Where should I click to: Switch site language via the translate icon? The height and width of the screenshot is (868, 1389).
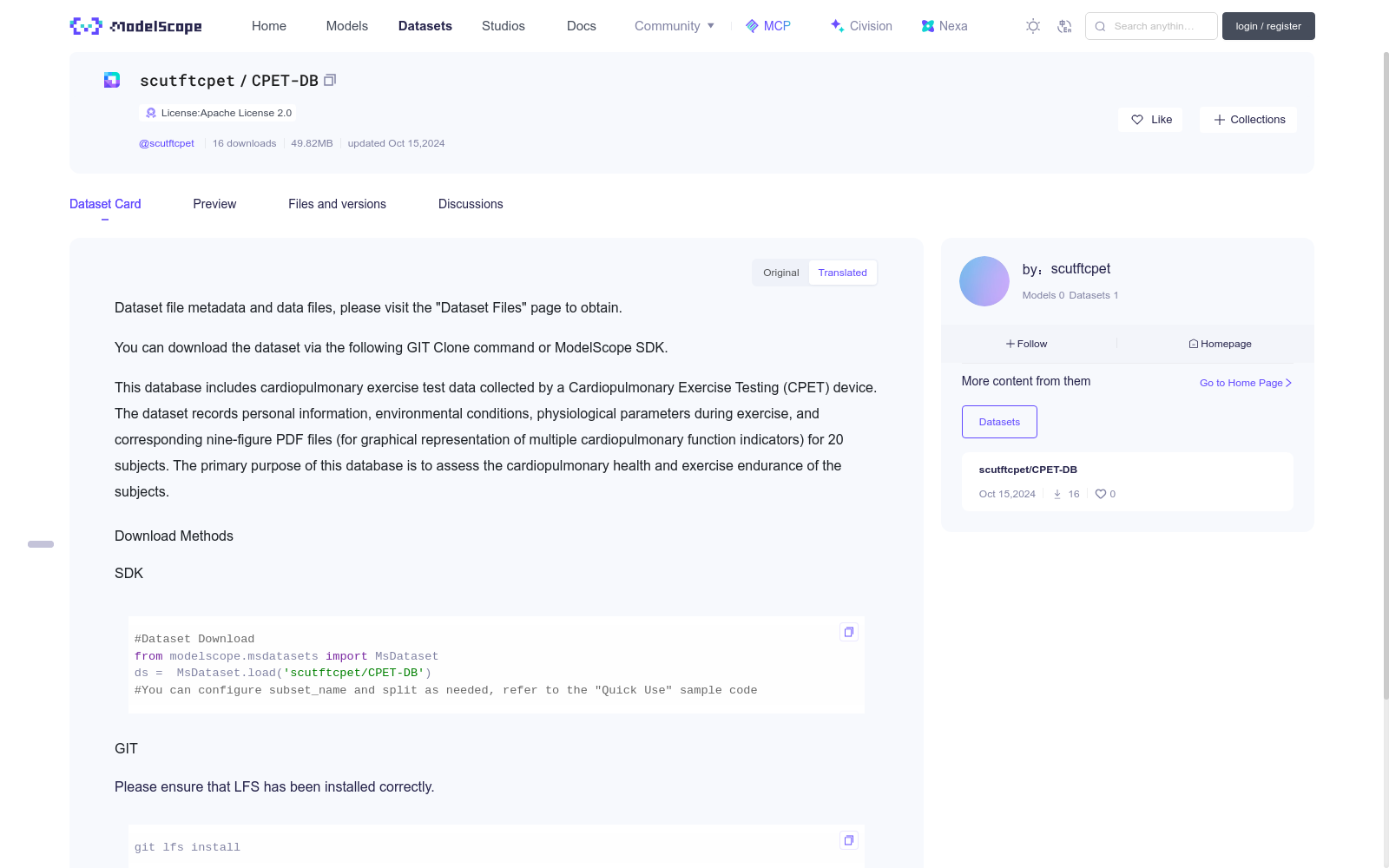pyautogui.click(x=1064, y=26)
